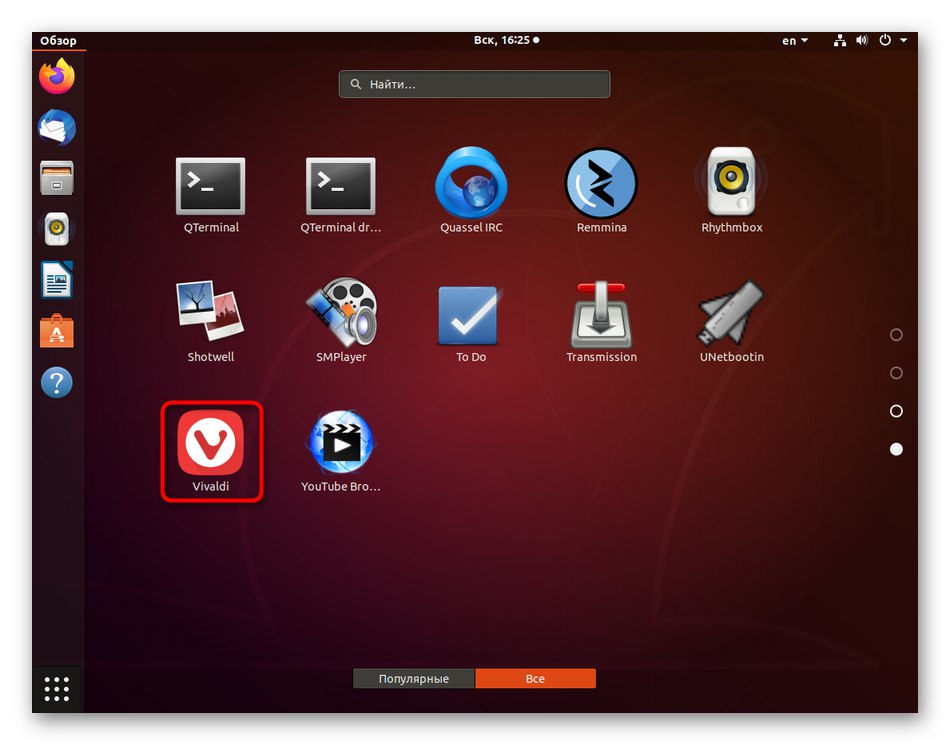Open Ubuntu Software in the dock
Screen dimensions: 950x745
(x=56, y=331)
